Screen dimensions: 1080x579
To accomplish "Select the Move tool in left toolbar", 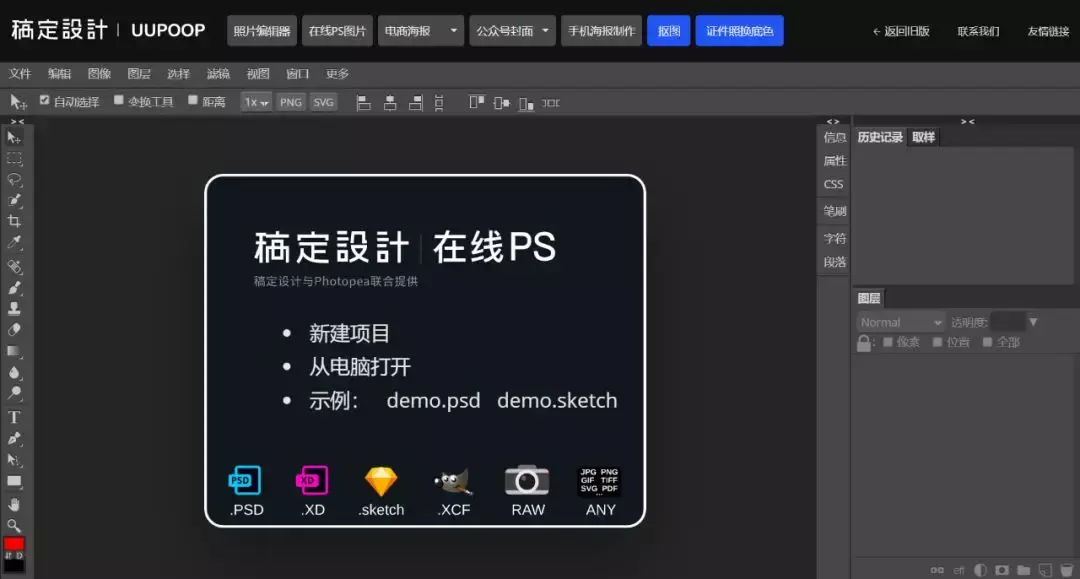I will [14, 138].
